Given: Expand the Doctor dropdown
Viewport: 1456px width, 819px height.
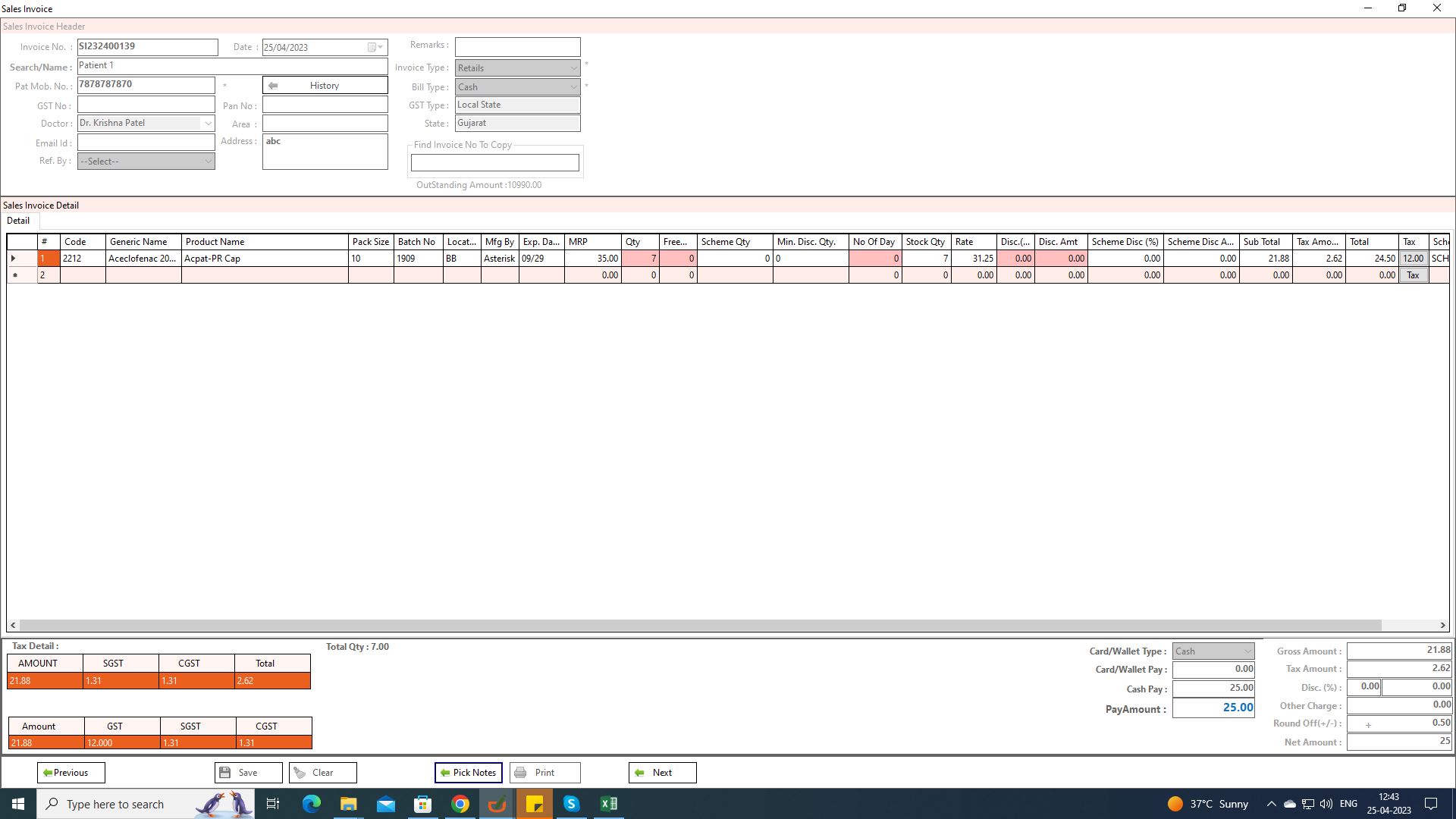Looking at the screenshot, I should 207,123.
